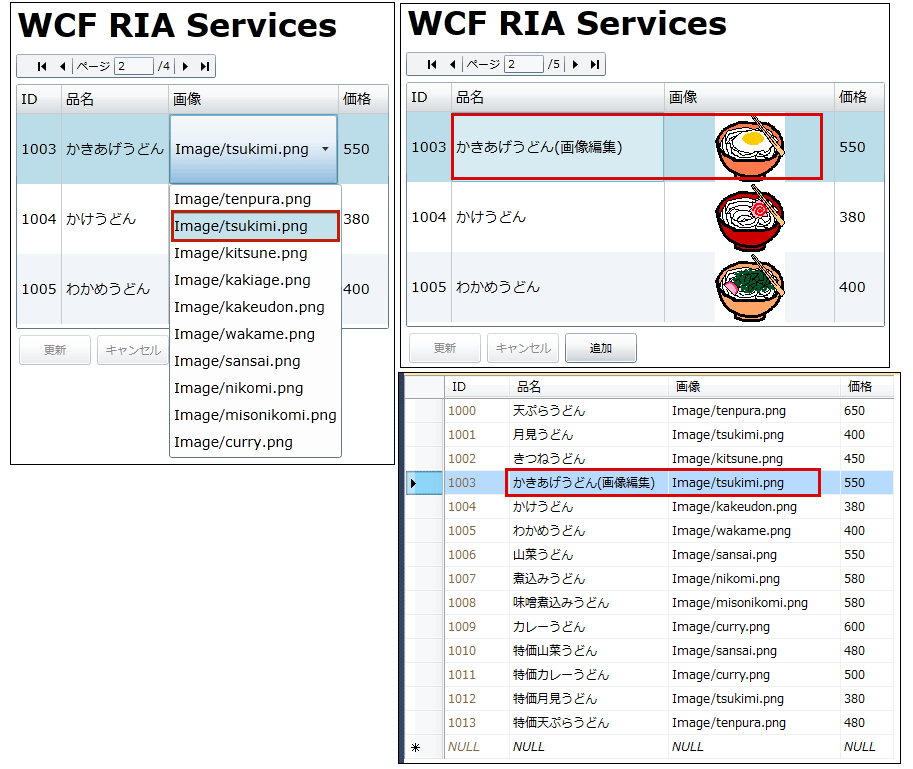The width and height of the screenshot is (913, 769).
Task: Go to first page in right pager
Action: tap(431, 65)
